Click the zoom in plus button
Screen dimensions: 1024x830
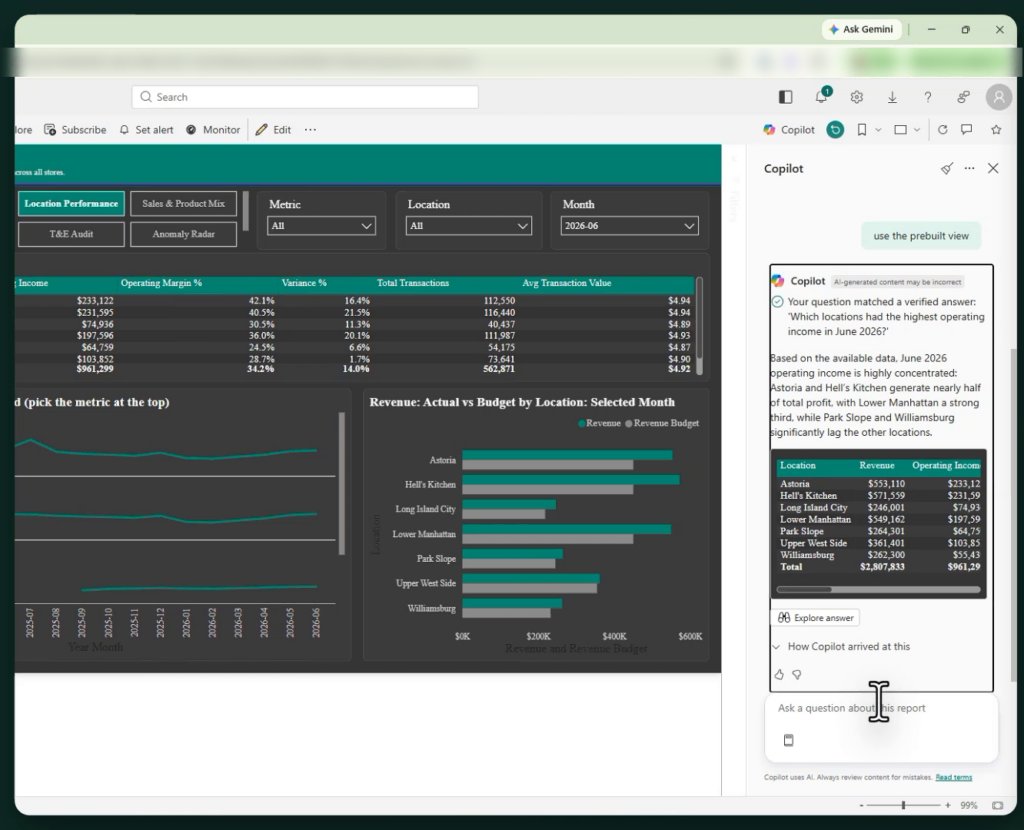tap(948, 806)
